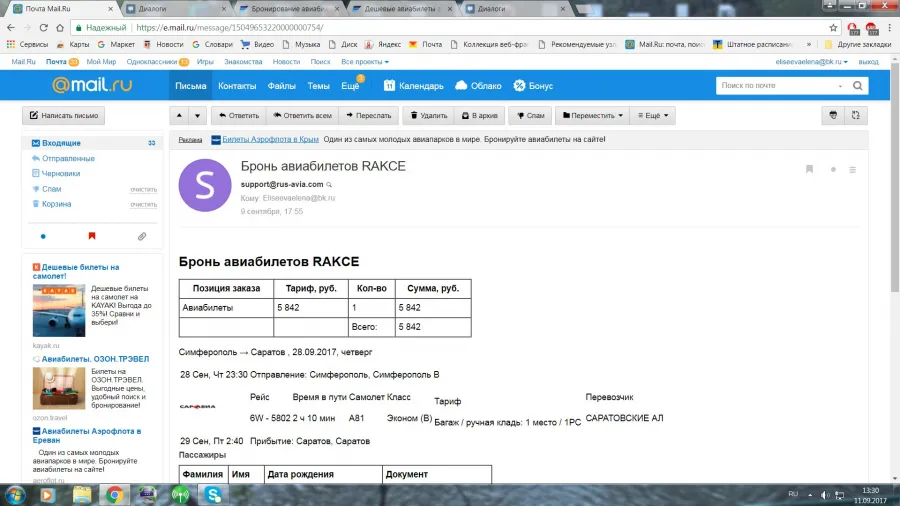The image size is (900, 506).
Task: Open the browser home page icon
Action: (60, 28)
